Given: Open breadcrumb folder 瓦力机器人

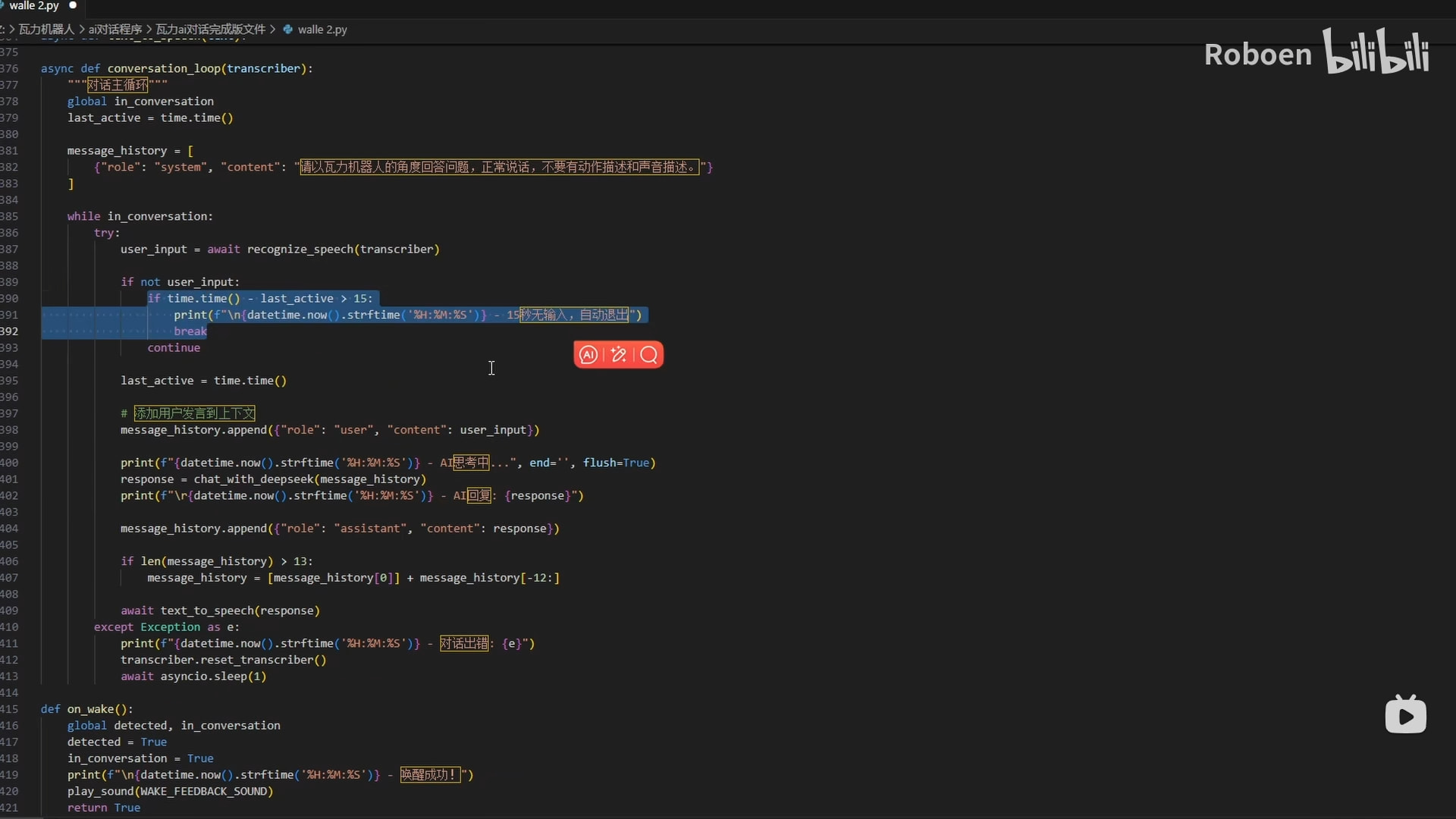Looking at the screenshot, I should coord(46,30).
